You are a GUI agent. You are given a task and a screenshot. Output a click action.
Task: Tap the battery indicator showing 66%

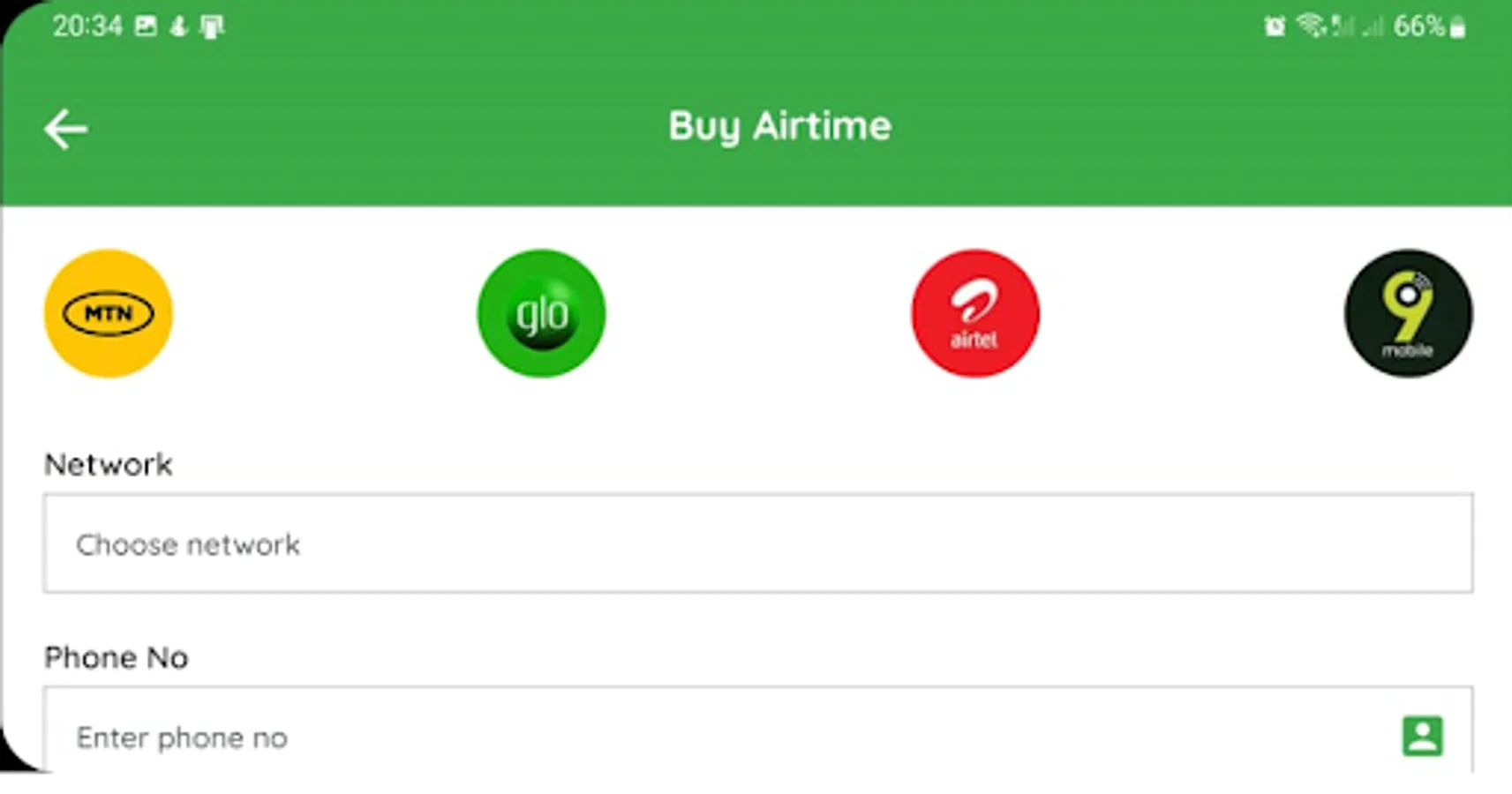tap(1422, 26)
